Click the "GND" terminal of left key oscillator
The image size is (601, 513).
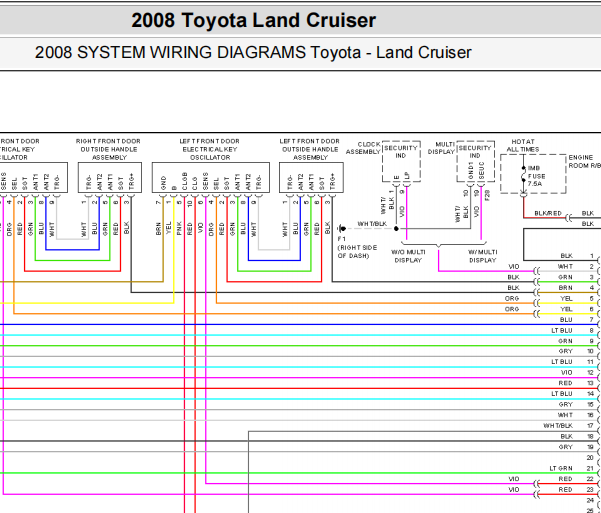click(x=164, y=183)
